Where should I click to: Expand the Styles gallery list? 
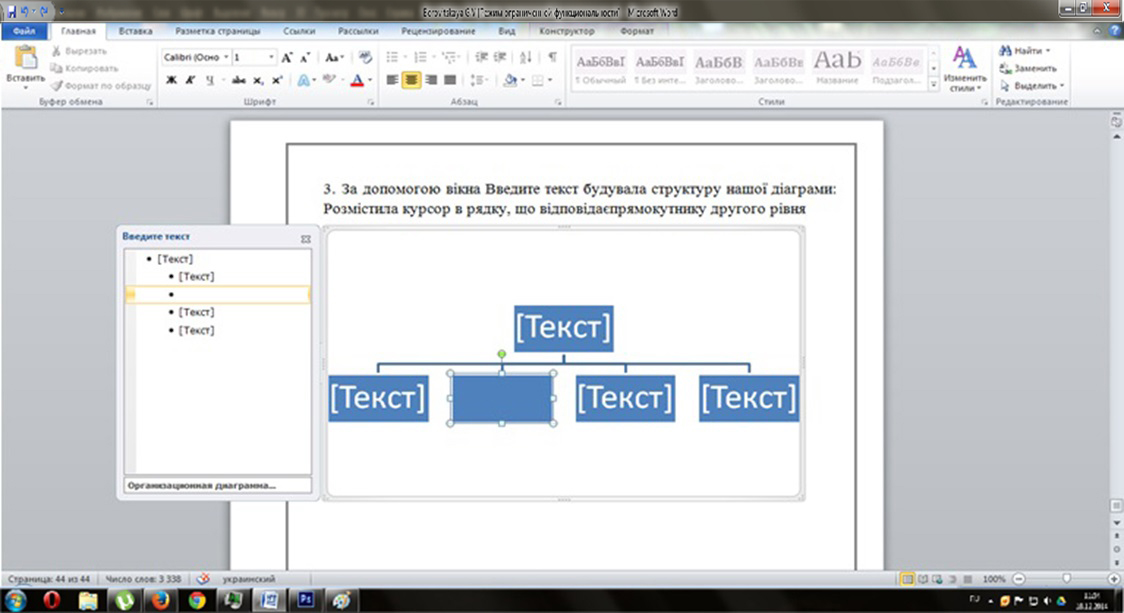934,86
